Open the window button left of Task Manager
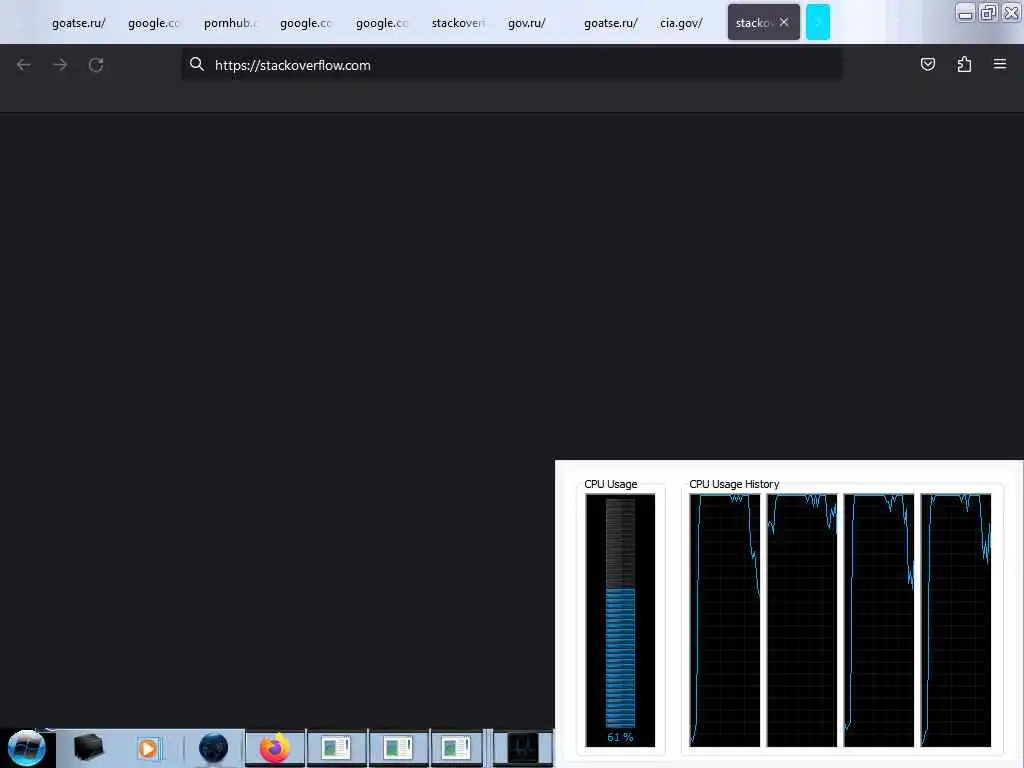Image resolution: width=1024 pixels, height=768 pixels. click(x=456, y=748)
